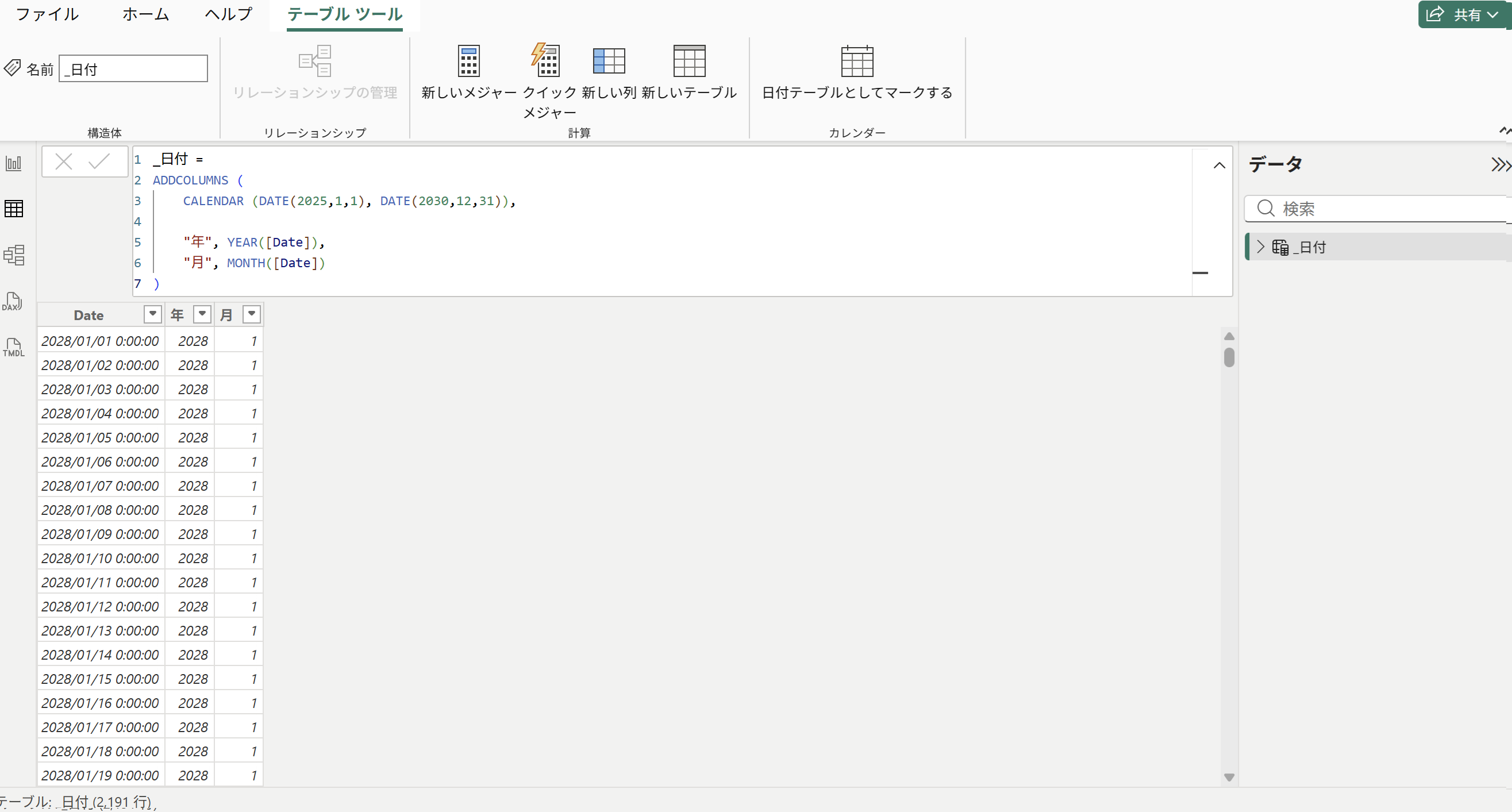Click the New Table icon

coord(688,61)
